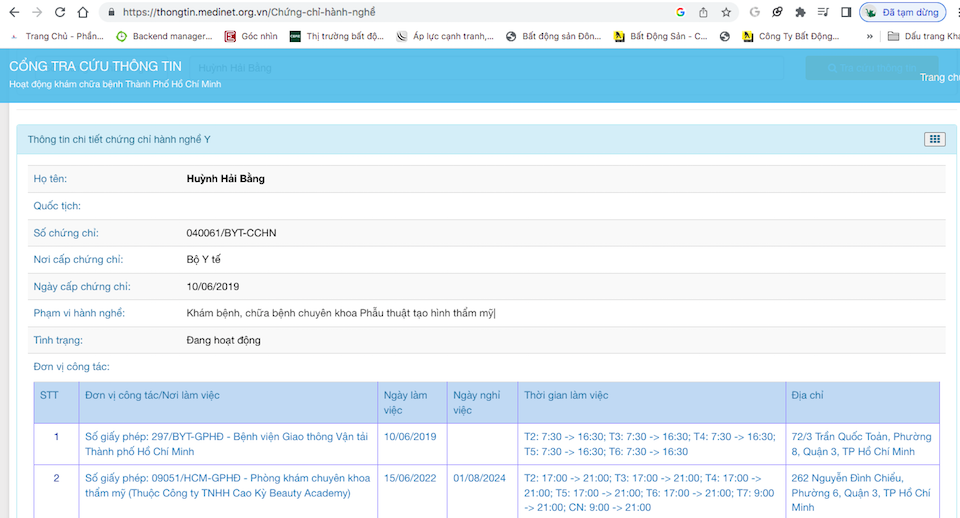Click the grid view icon in panel header
960x518 pixels.
click(x=934, y=139)
